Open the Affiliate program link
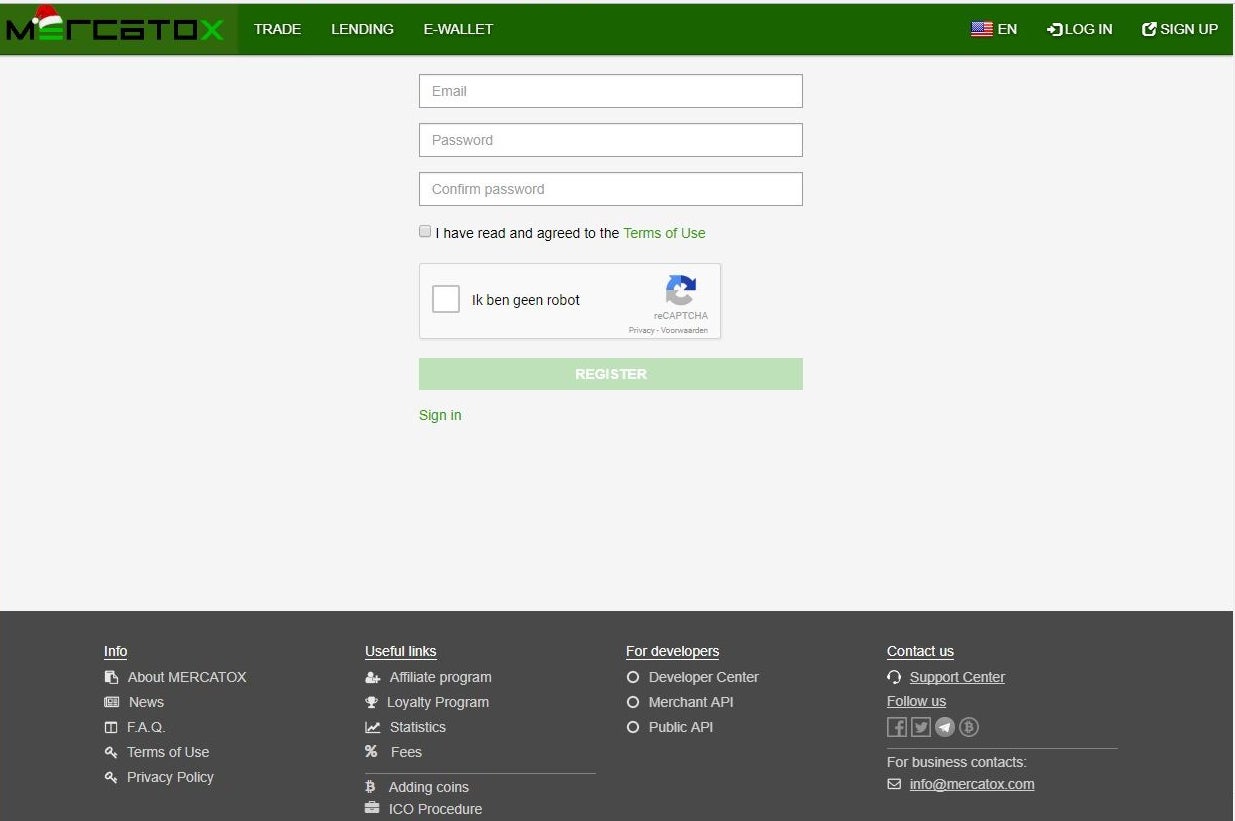The width and height of the screenshot is (1235, 821). 440,677
